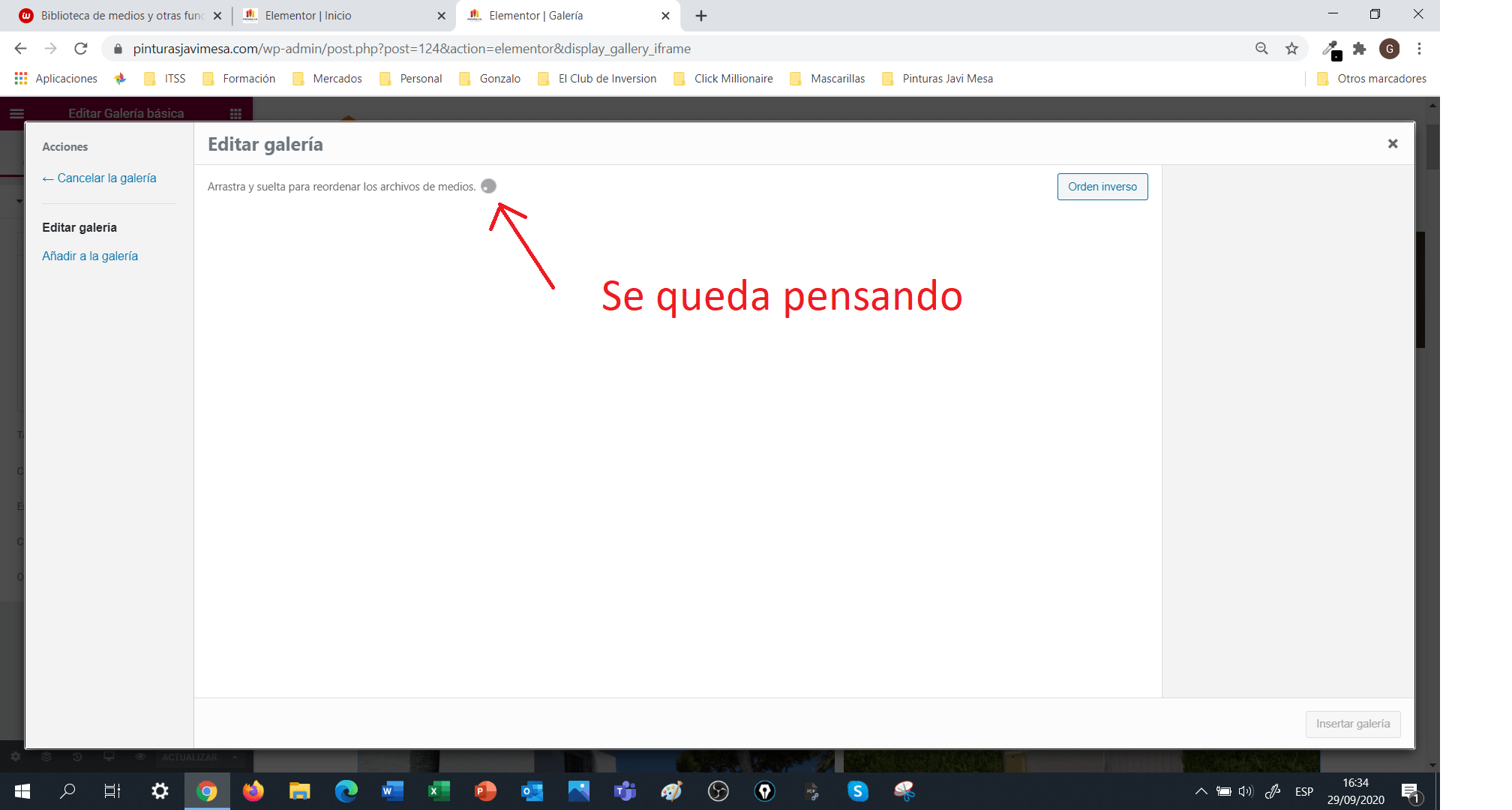Open Aplicaciones bookmarks shortcut
Screen dimensions: 1512x810
pos(56,79)
